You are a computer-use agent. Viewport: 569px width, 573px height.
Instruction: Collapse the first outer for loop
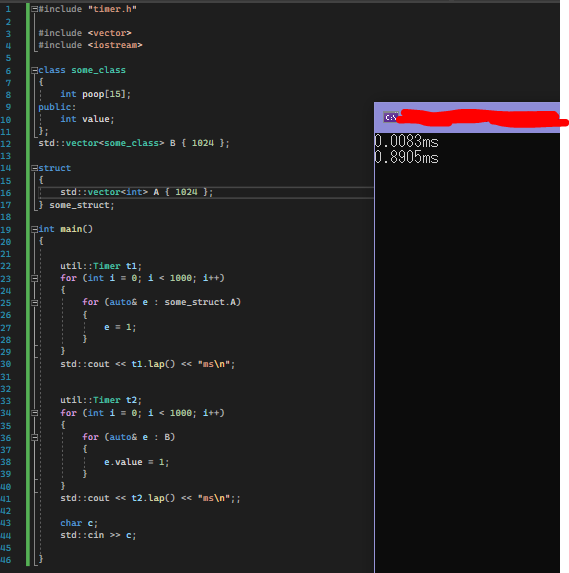tap(35, 278)
